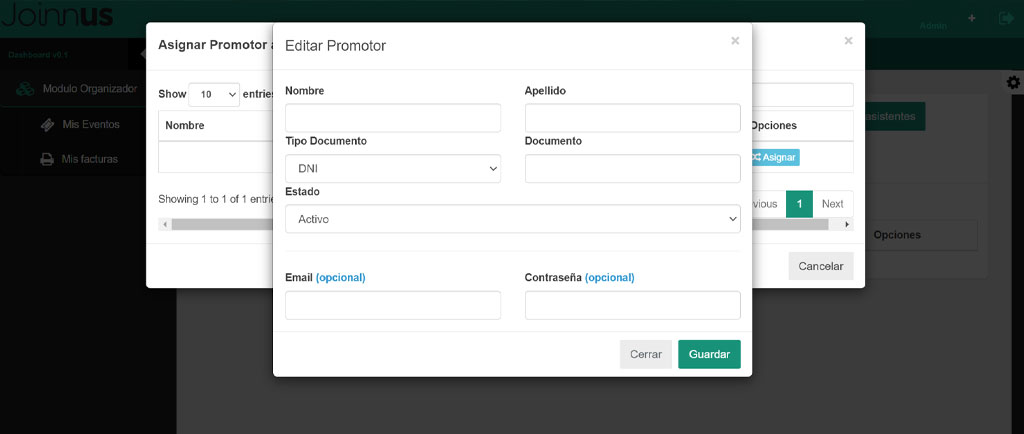Focus the Nombre input field

392,118
